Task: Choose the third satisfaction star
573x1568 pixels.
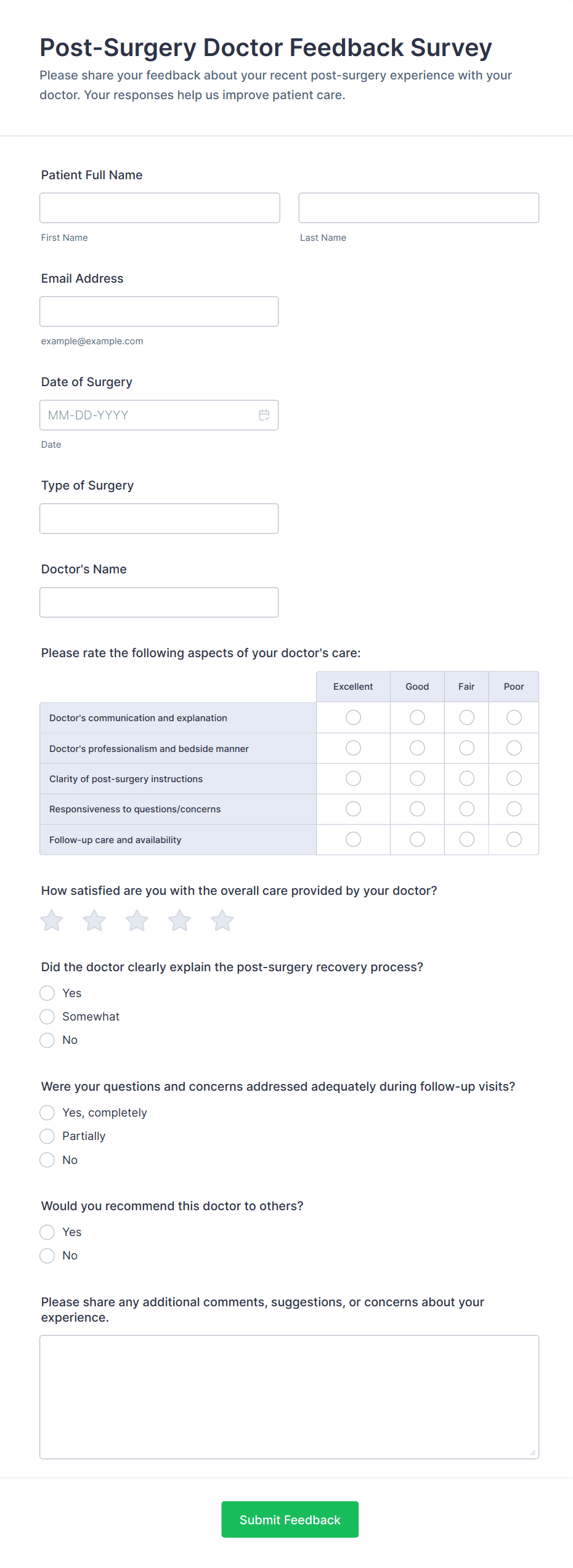Action: 137,921
